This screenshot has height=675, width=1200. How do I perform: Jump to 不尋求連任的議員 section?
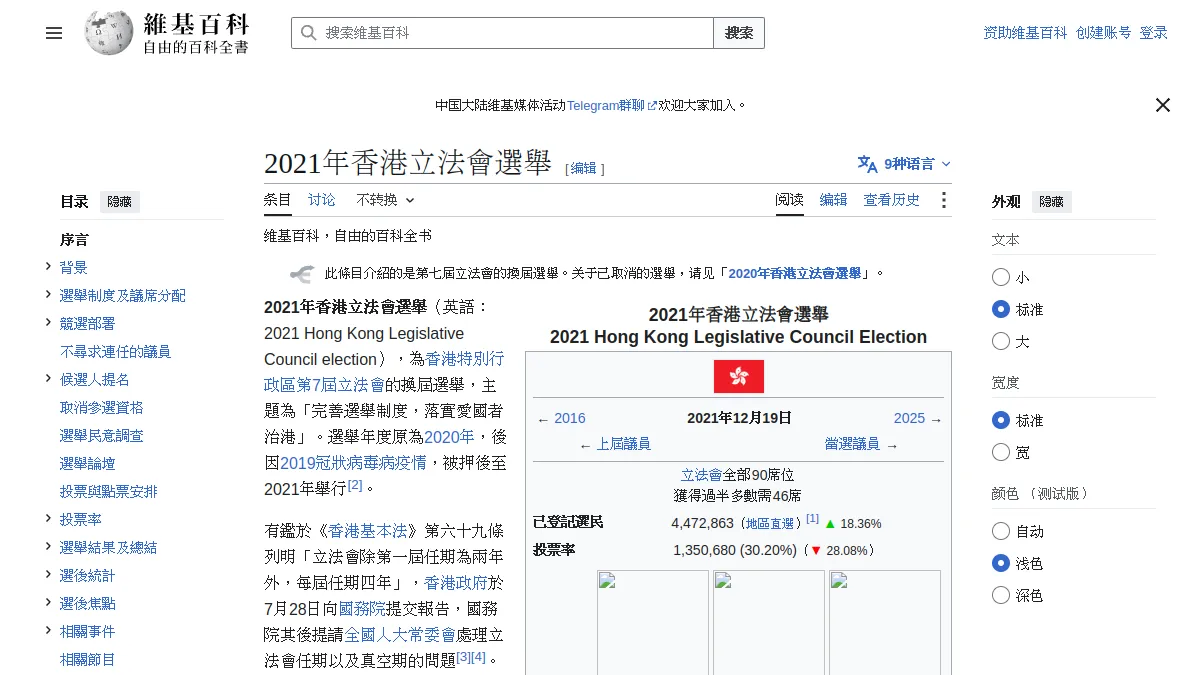pos(115,352)
